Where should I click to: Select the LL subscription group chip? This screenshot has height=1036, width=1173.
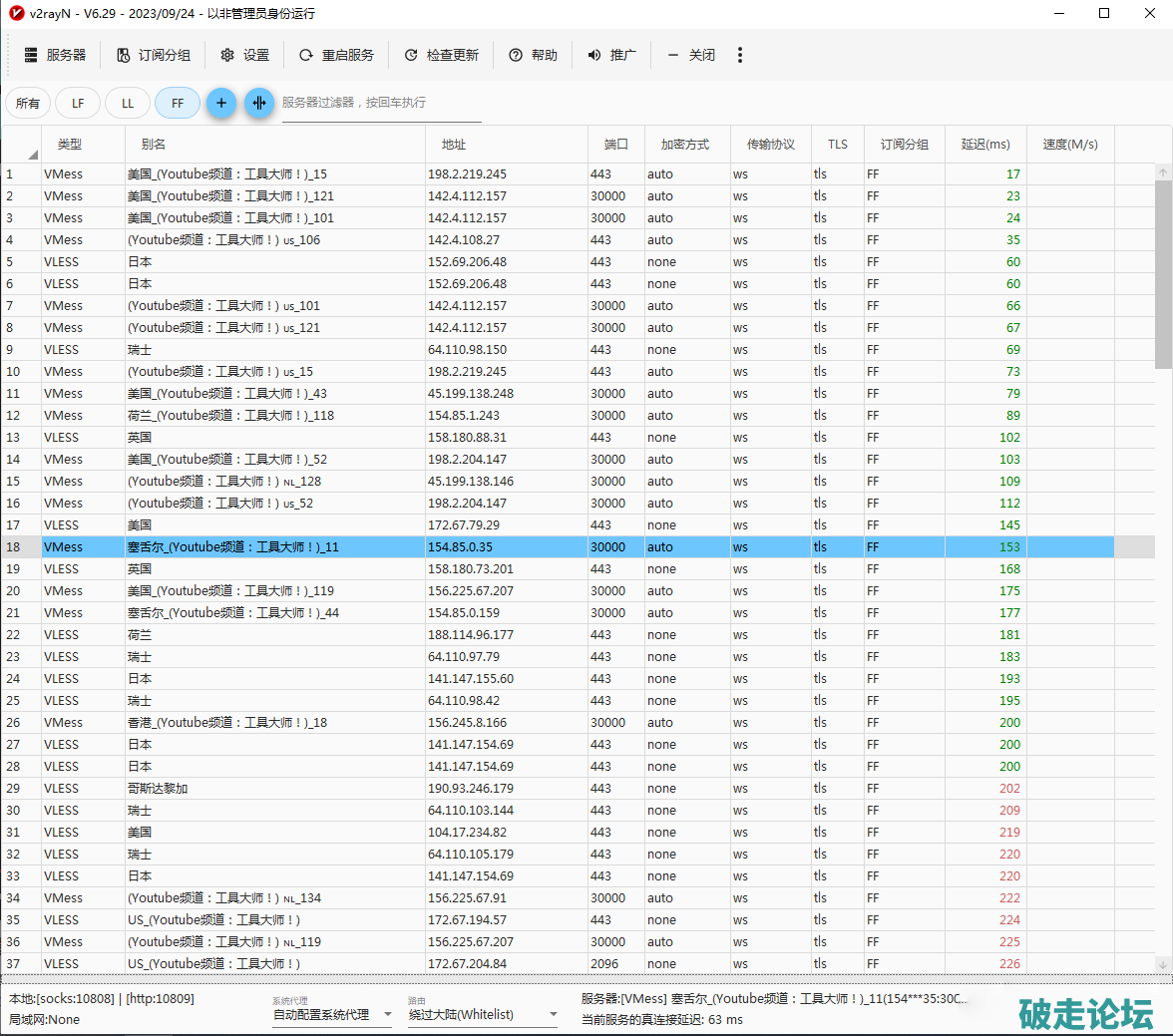(x=128, y=103)
